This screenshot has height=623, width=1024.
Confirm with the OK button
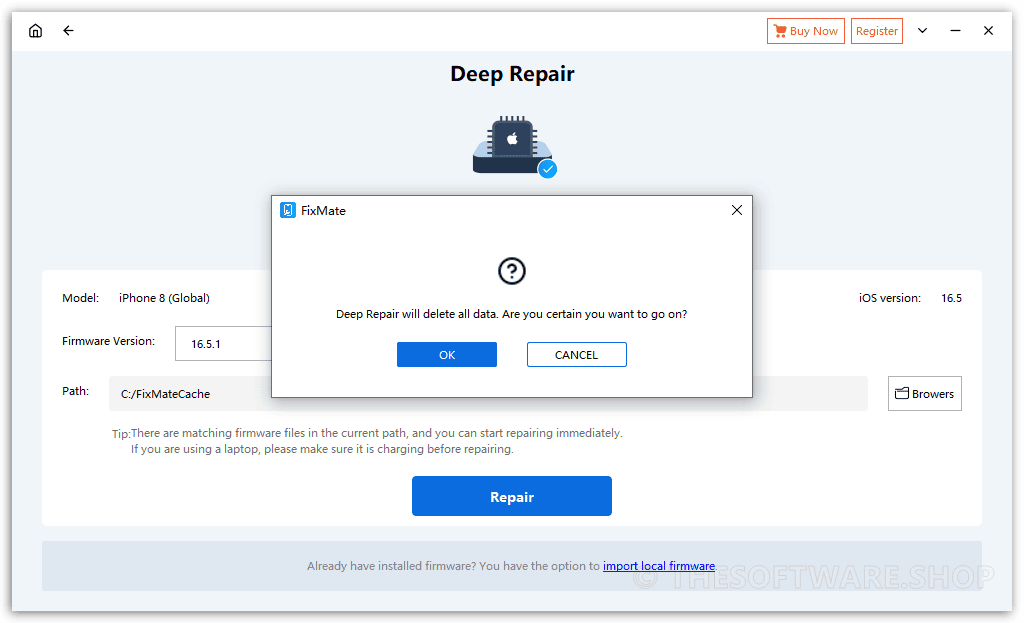coord(447,355)
